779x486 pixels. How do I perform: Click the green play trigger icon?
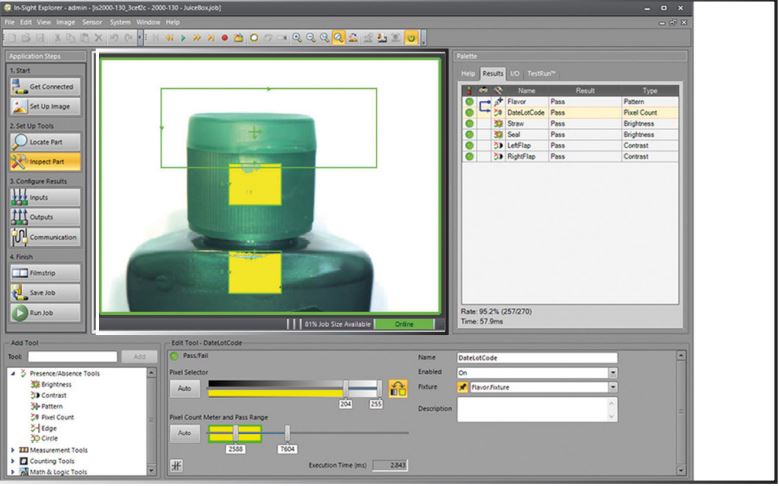(183, 38)
